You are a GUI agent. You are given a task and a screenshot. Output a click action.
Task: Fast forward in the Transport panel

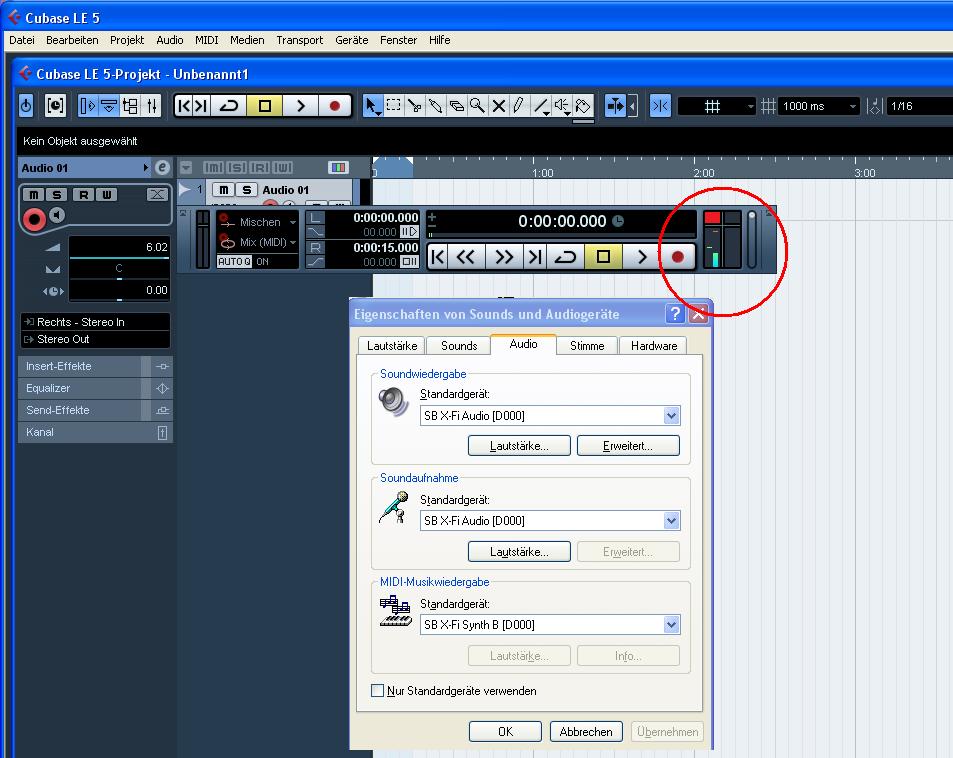(x=504, y=257)
